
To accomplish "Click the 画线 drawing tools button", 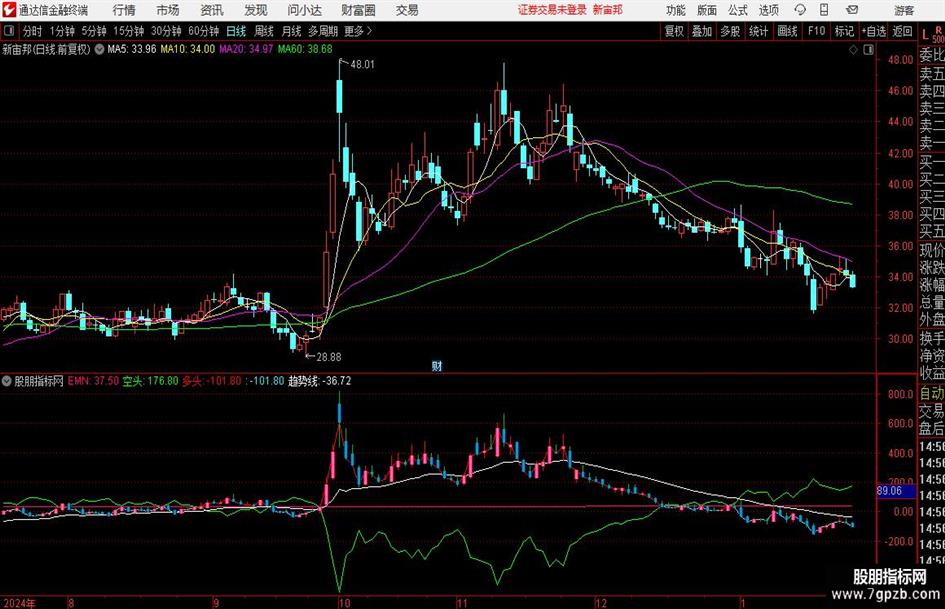I will pos(787,31).
